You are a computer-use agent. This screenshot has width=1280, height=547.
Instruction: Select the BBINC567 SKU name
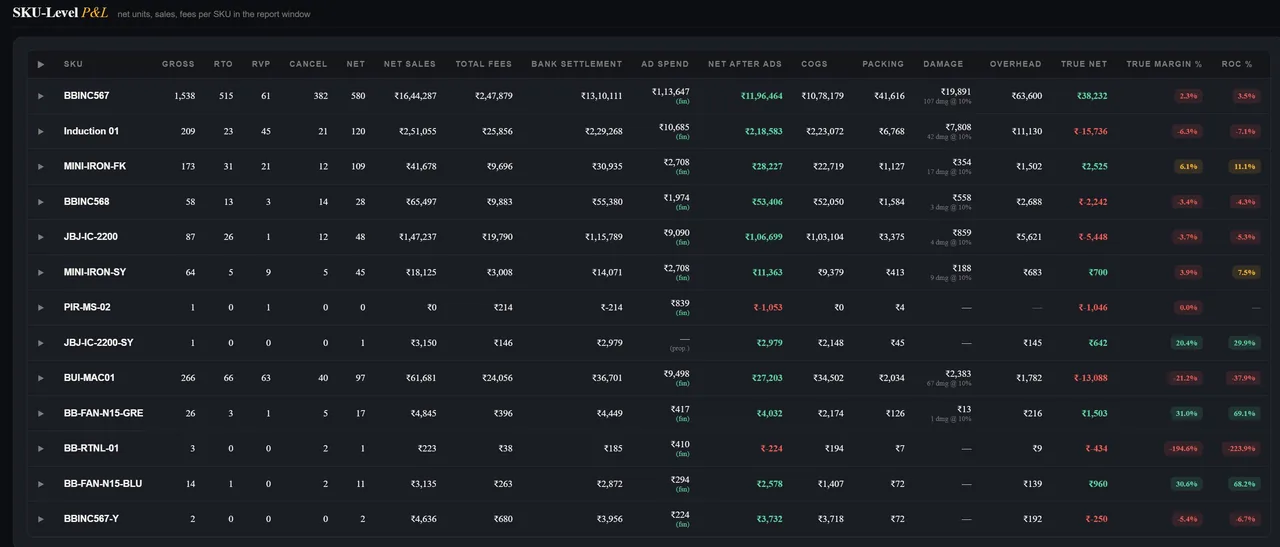point(86,96)
